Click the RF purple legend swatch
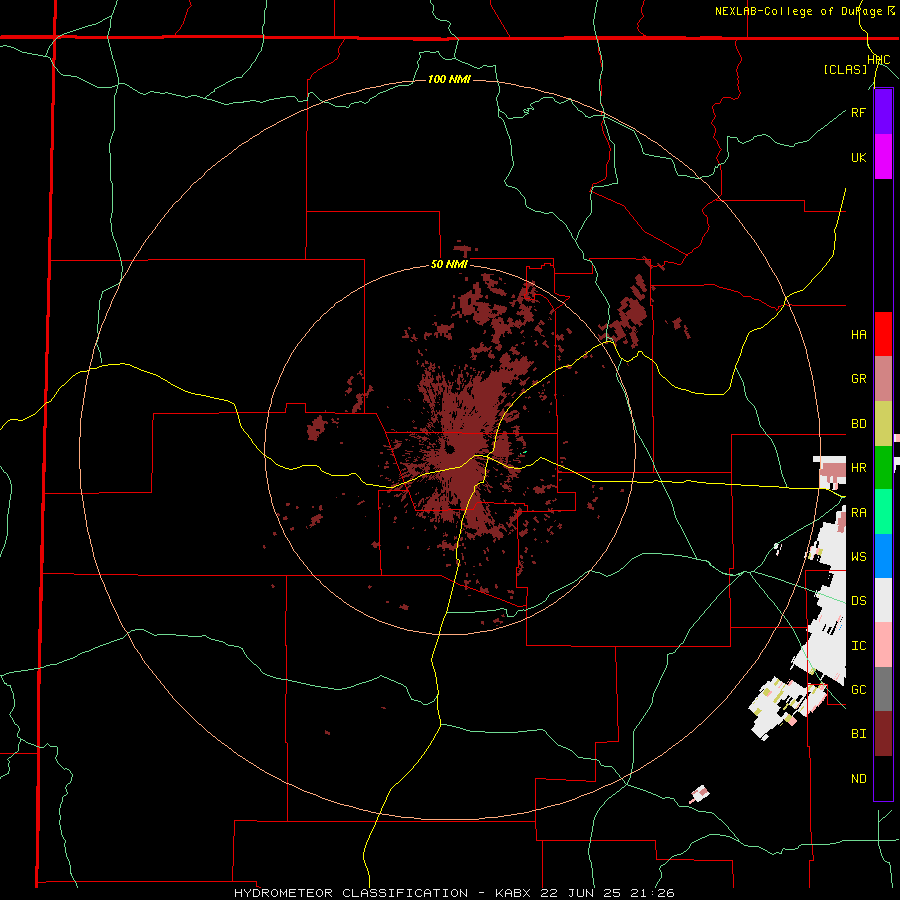This screenshot has width=900, height=900. 883,112
